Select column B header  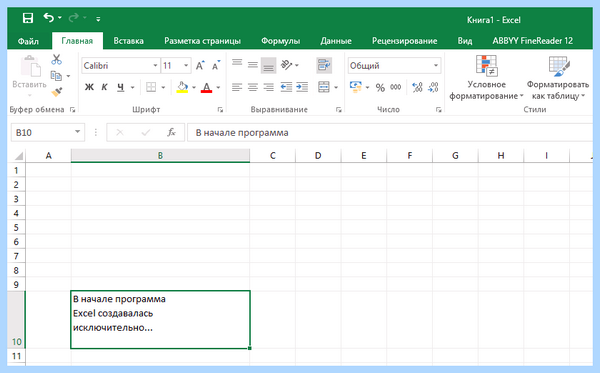pos(160,156)
